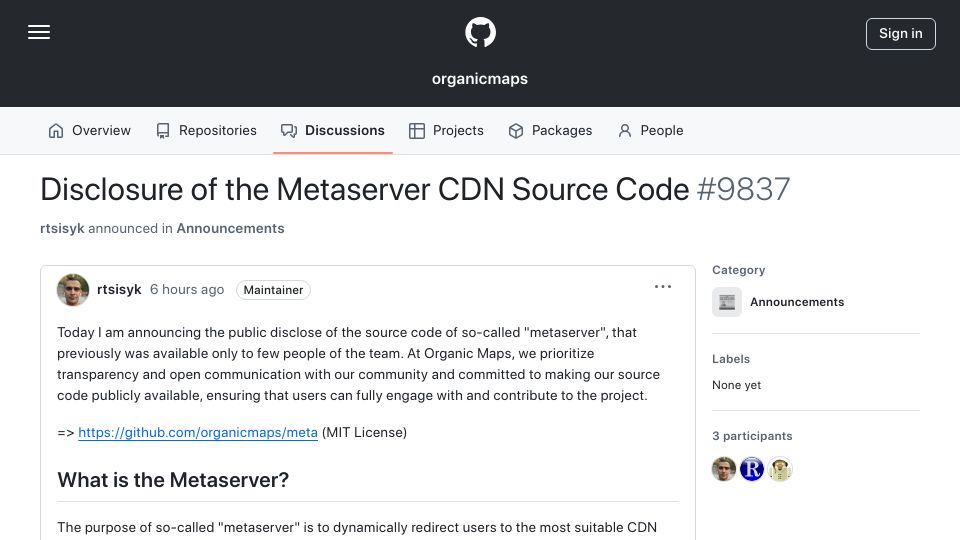Click the 'None yet' labels text
Viewport: 960px width, 540px height.
coord(737,385)
